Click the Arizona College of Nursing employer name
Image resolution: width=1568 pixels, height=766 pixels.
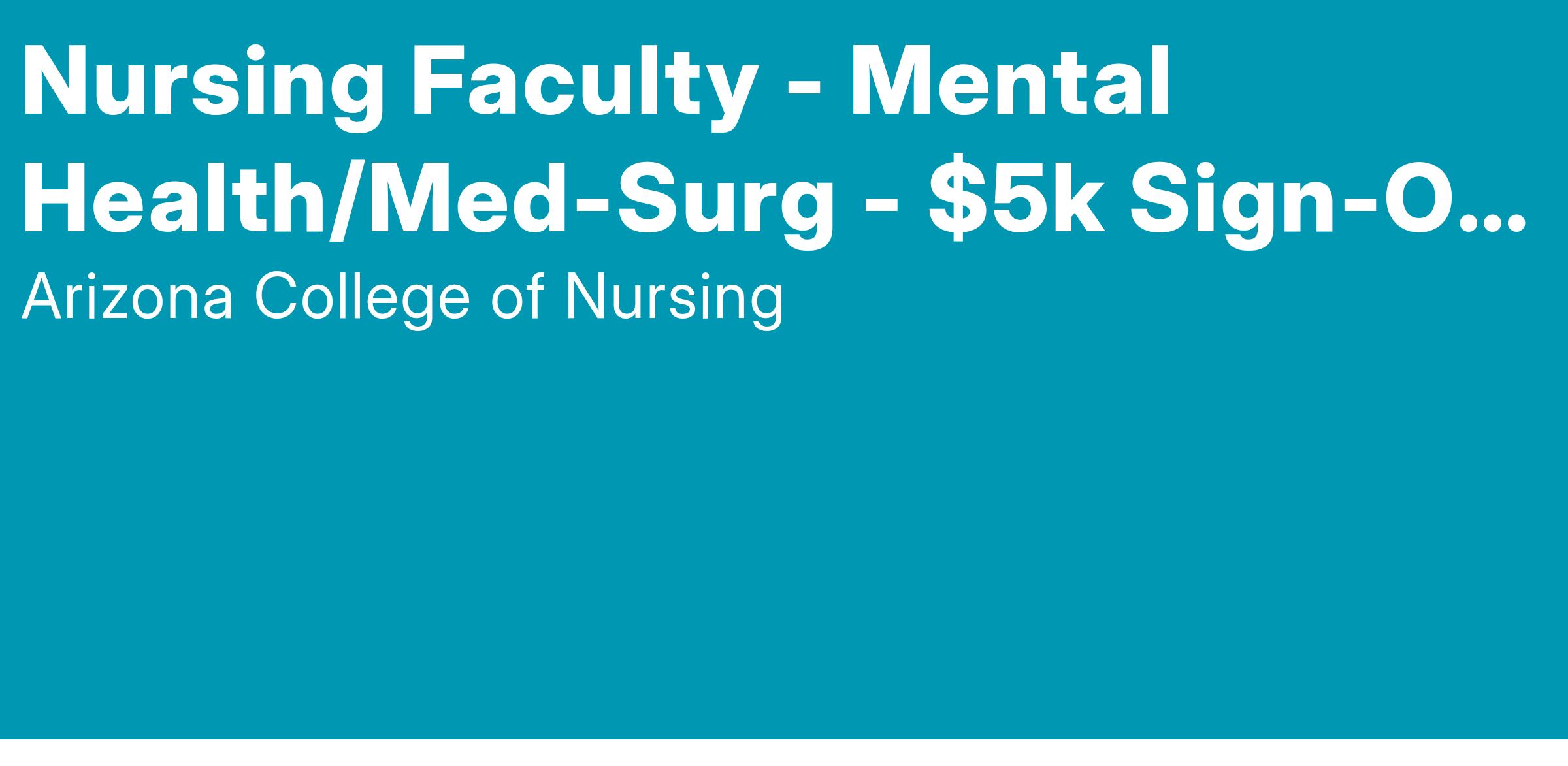coord(402,298)
